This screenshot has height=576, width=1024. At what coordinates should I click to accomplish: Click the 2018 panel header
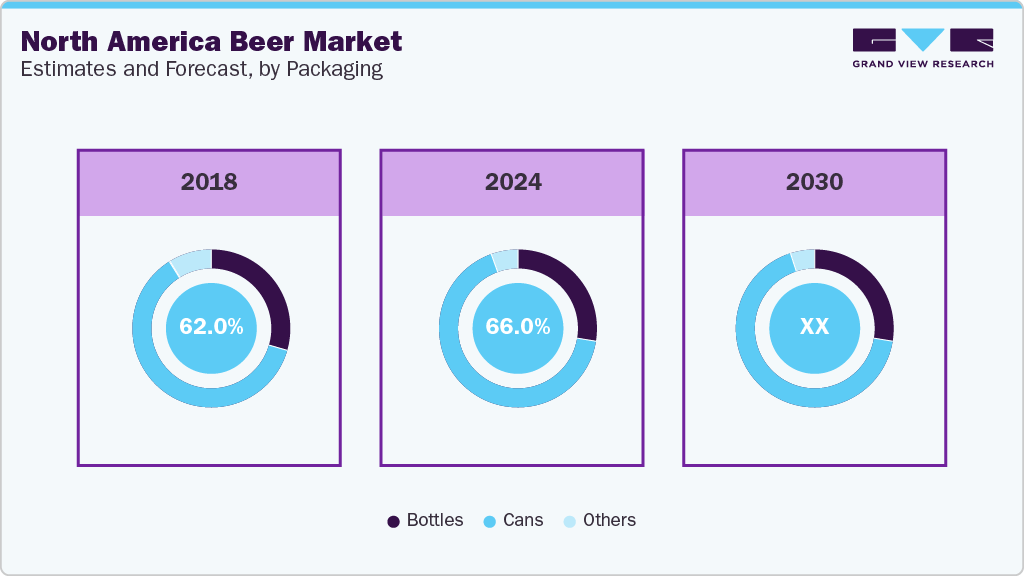(x=209, y=182)
